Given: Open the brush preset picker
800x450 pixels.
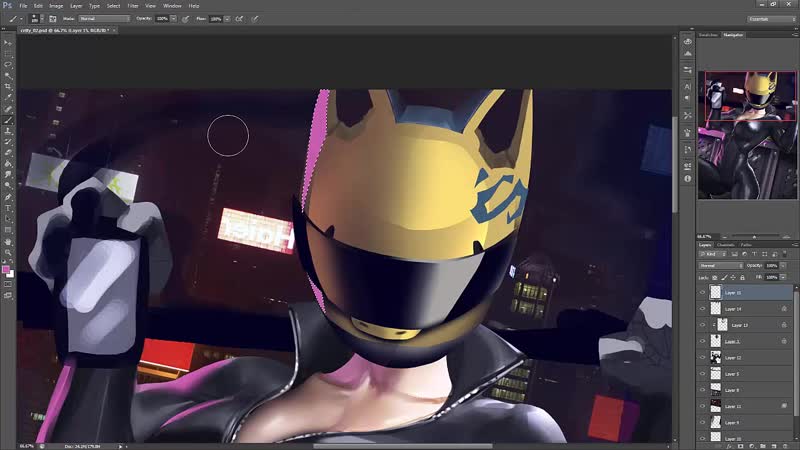Looking at the screenshot, I should pos(35,19).
